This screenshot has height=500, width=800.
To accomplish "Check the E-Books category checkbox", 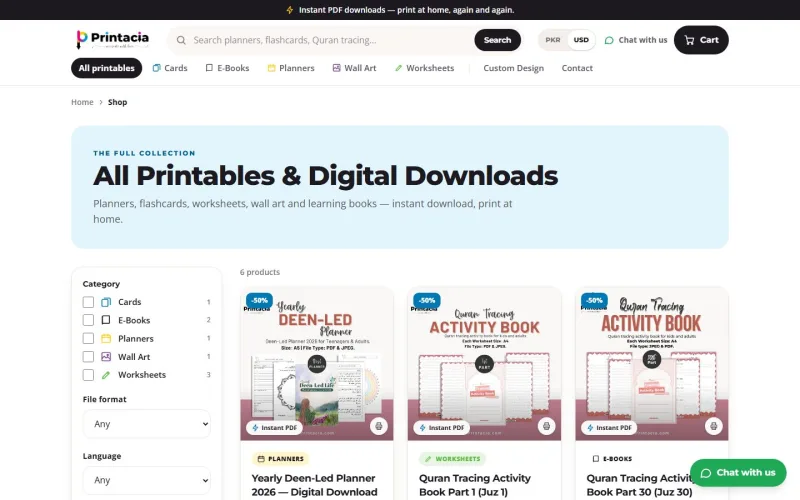I will tap(88, 320).
